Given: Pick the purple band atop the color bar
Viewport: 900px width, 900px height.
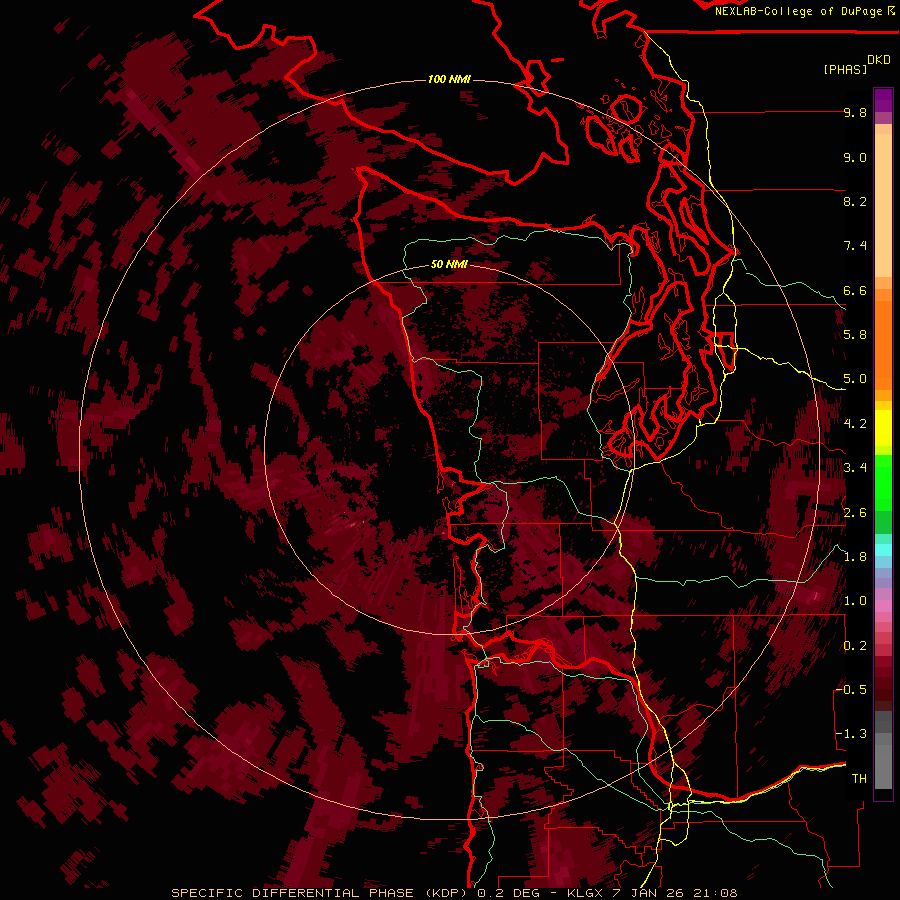Looking at the screenshot, I should [x=883, y=100].
